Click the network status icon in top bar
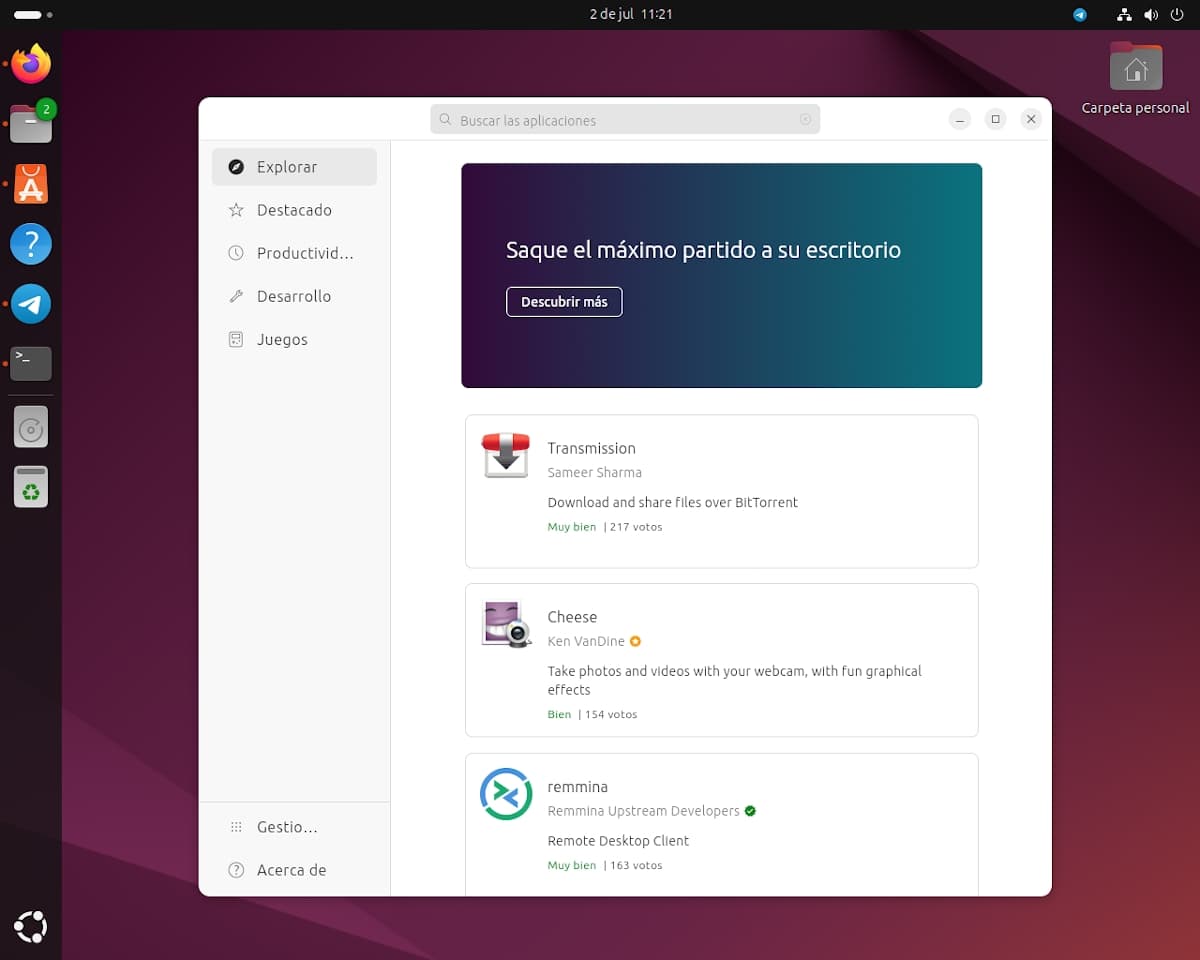Image resolution: width=1200 pixels, height=960 pixels. click(x=1124, y=15)
